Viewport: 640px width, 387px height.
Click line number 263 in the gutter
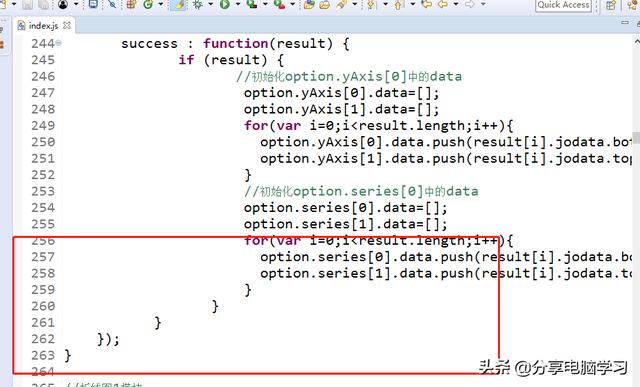pos(43,356)
